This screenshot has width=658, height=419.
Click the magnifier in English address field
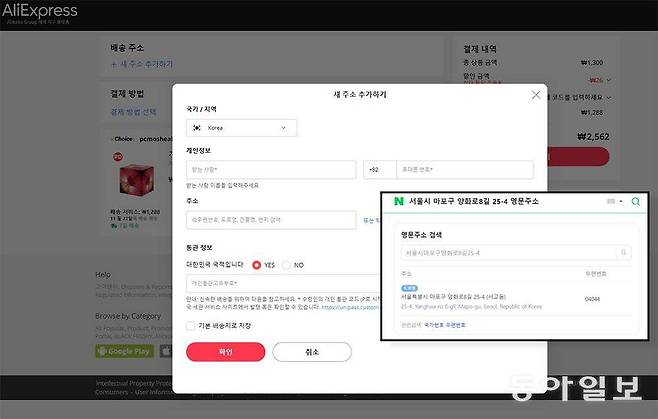pos(624,252)
